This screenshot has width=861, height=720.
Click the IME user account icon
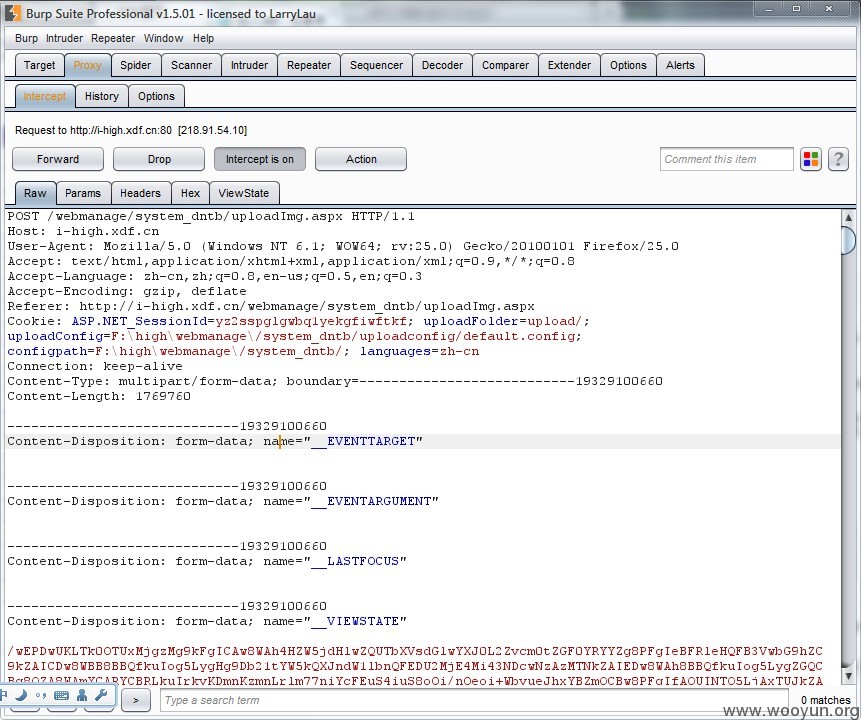pos(82,695)
